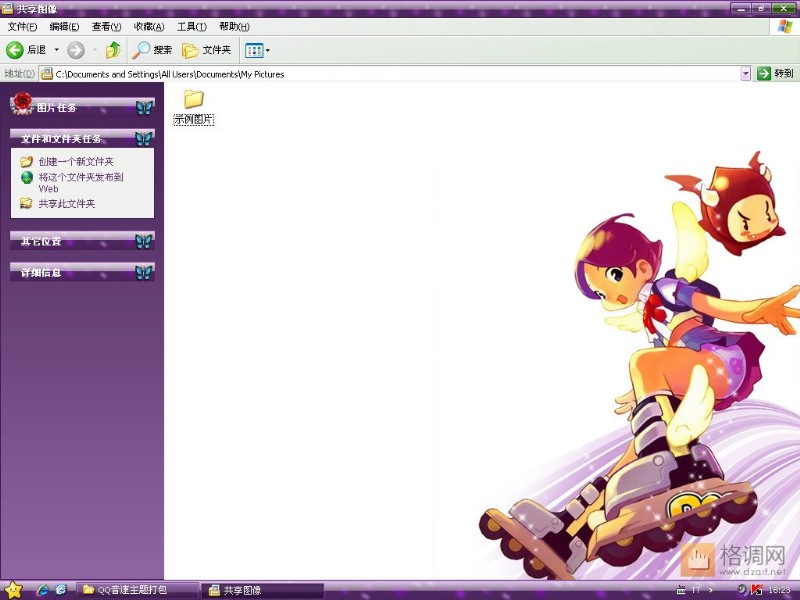Close the 共享图像 window
The height and width of the screenshot is (600, 800).
(783, 8)
